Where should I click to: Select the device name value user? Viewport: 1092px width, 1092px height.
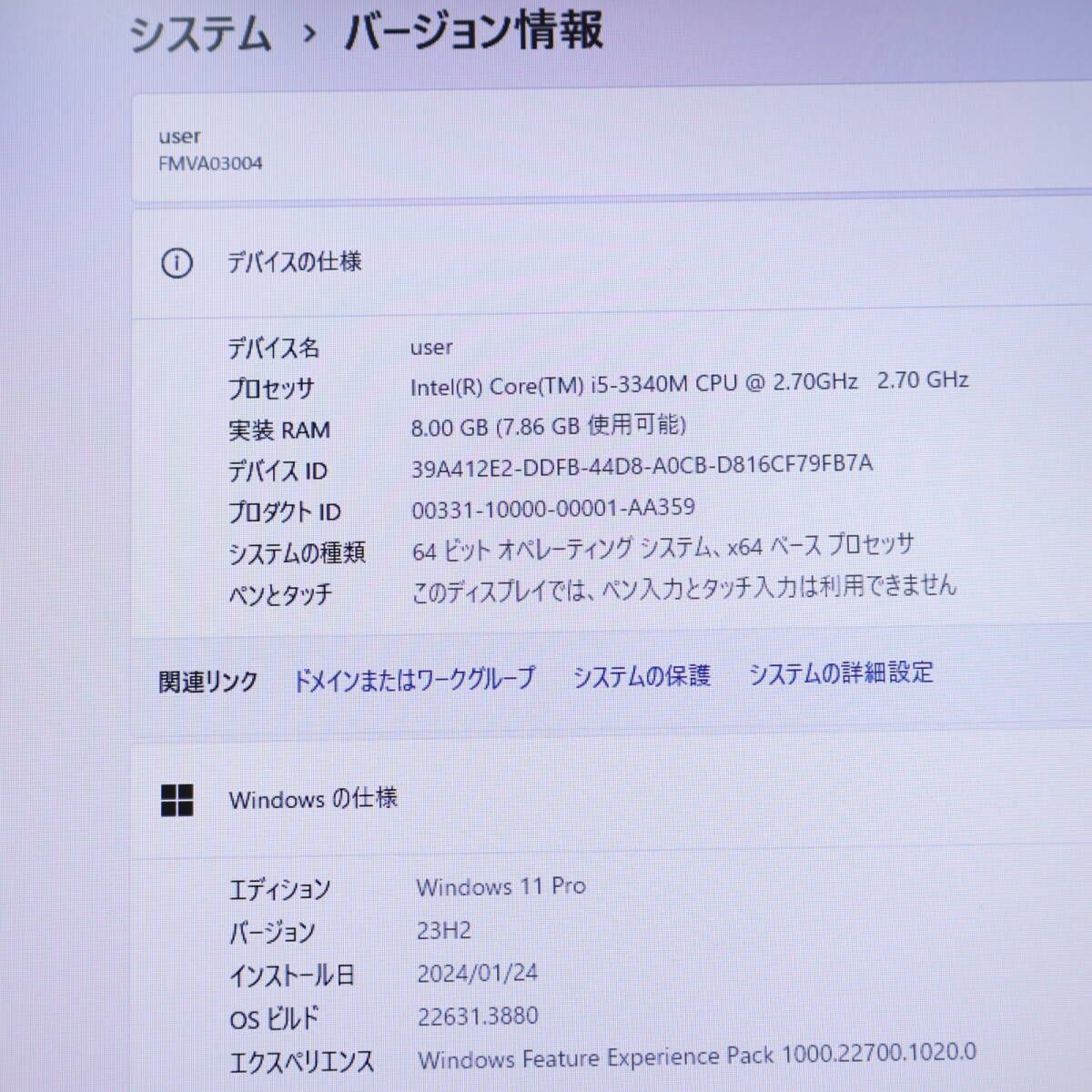point(431,348)
